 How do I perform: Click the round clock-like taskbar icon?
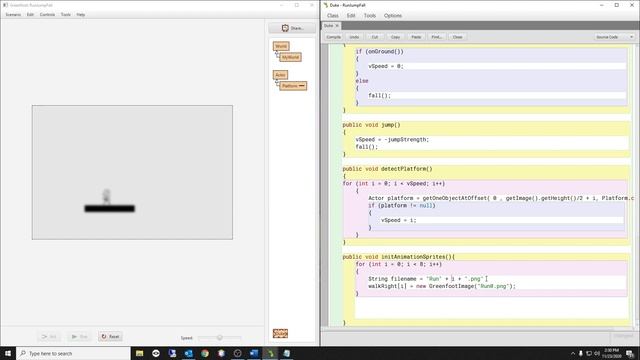click(238, 353)
